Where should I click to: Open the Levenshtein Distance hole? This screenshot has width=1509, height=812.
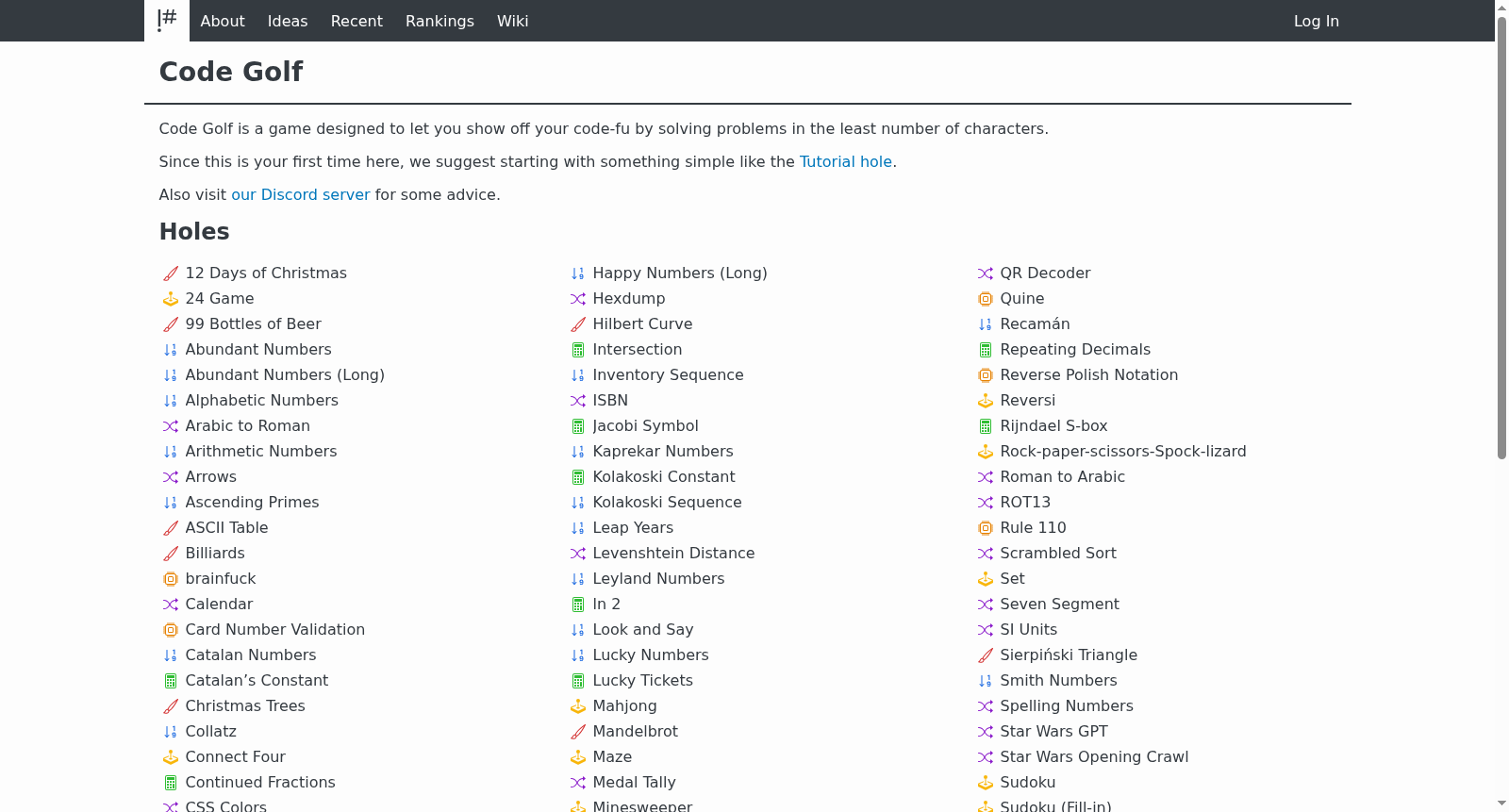tap(673, 553)
